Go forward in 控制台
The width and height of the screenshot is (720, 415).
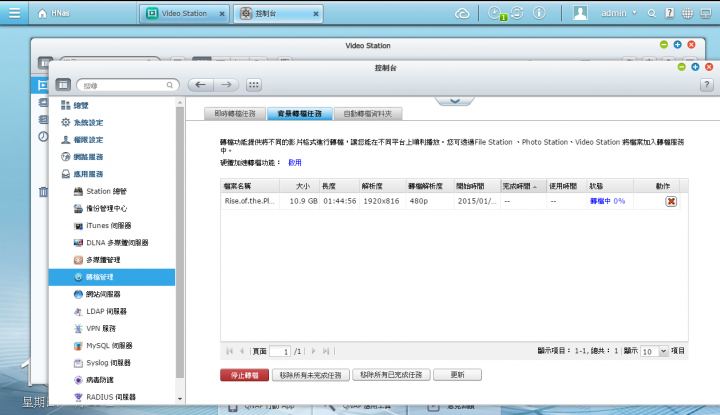226,85
